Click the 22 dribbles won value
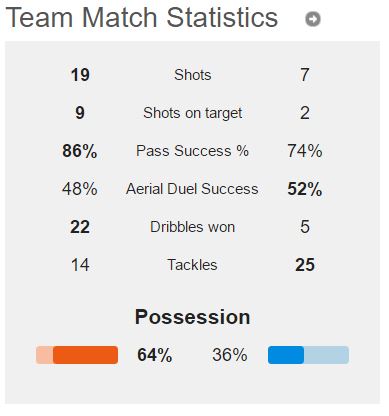The image size is (389, 416). pos(80,227)
